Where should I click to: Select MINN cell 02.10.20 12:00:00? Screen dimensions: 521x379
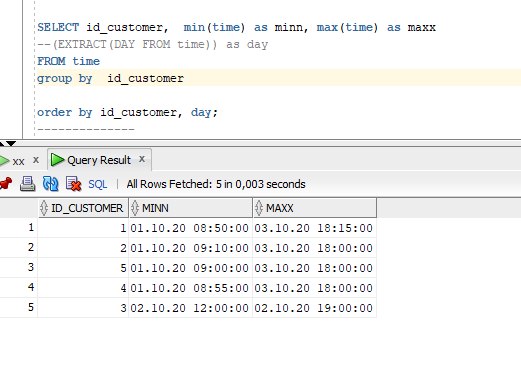(190, 308)
